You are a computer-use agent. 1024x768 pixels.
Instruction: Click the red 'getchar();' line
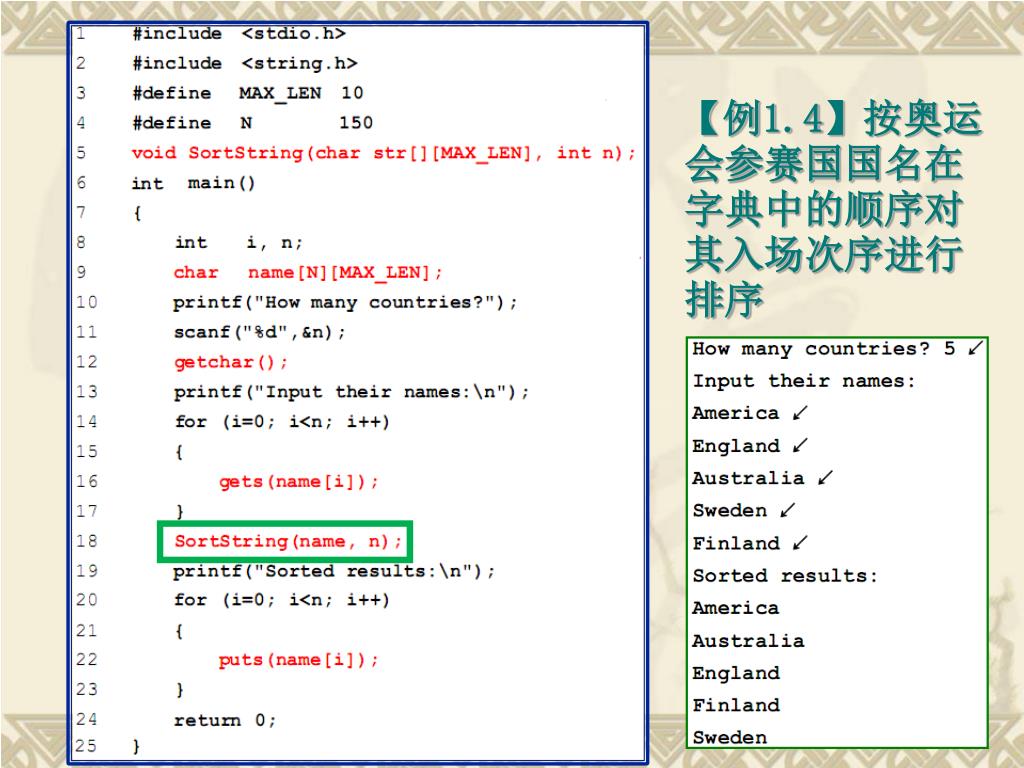[231, 362]
